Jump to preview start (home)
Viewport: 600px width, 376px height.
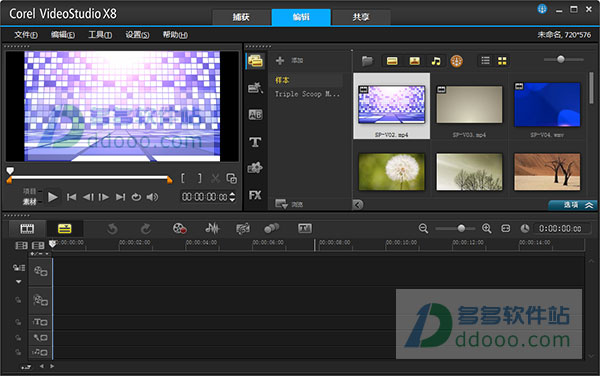point(71,197)
